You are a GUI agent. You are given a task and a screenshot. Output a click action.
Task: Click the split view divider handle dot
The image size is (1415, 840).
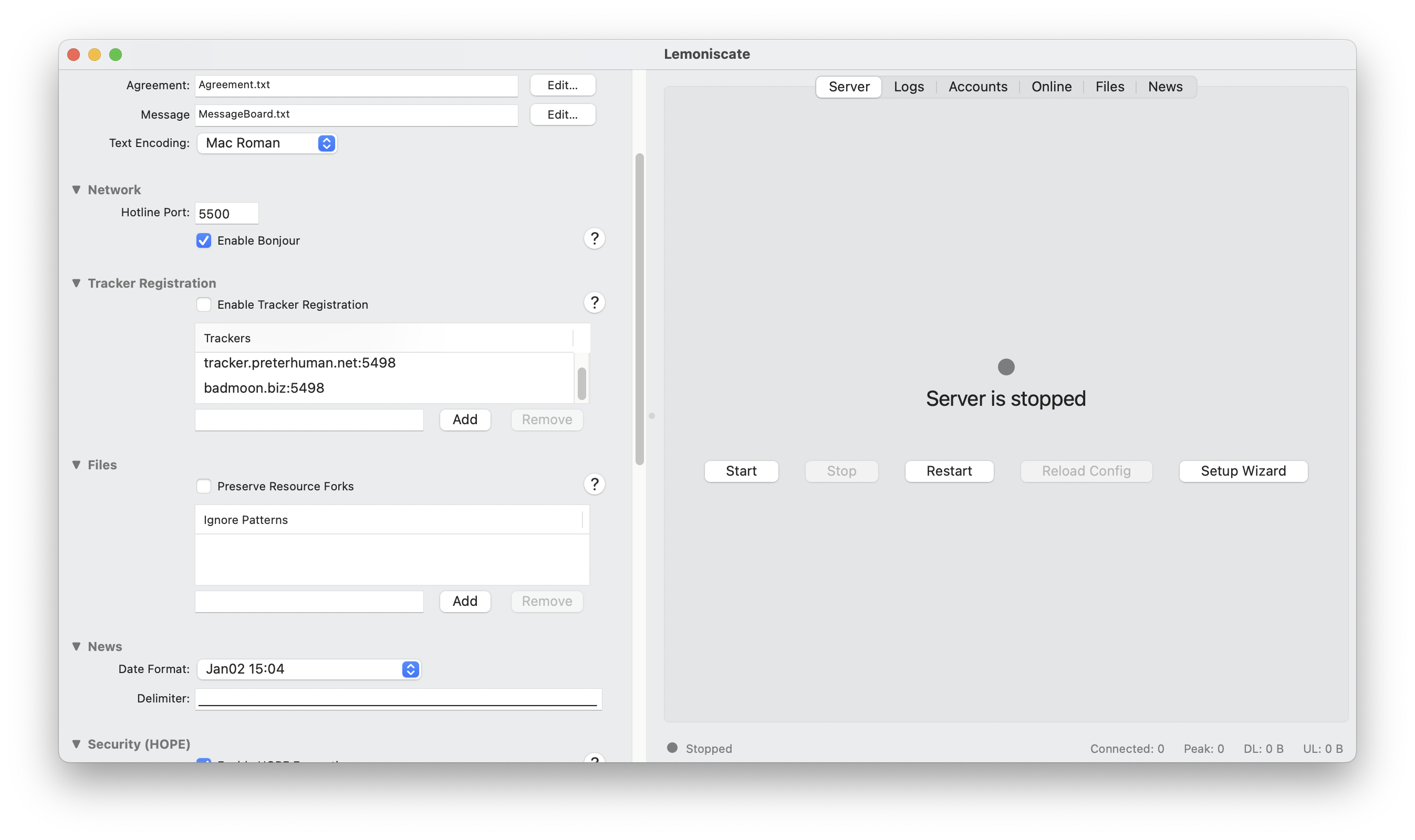pos(652,416)
